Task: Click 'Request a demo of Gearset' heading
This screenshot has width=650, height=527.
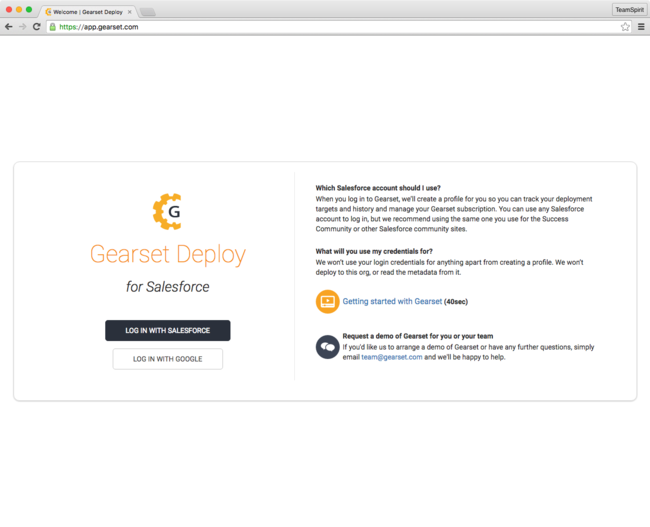Action: pos(418,336)
